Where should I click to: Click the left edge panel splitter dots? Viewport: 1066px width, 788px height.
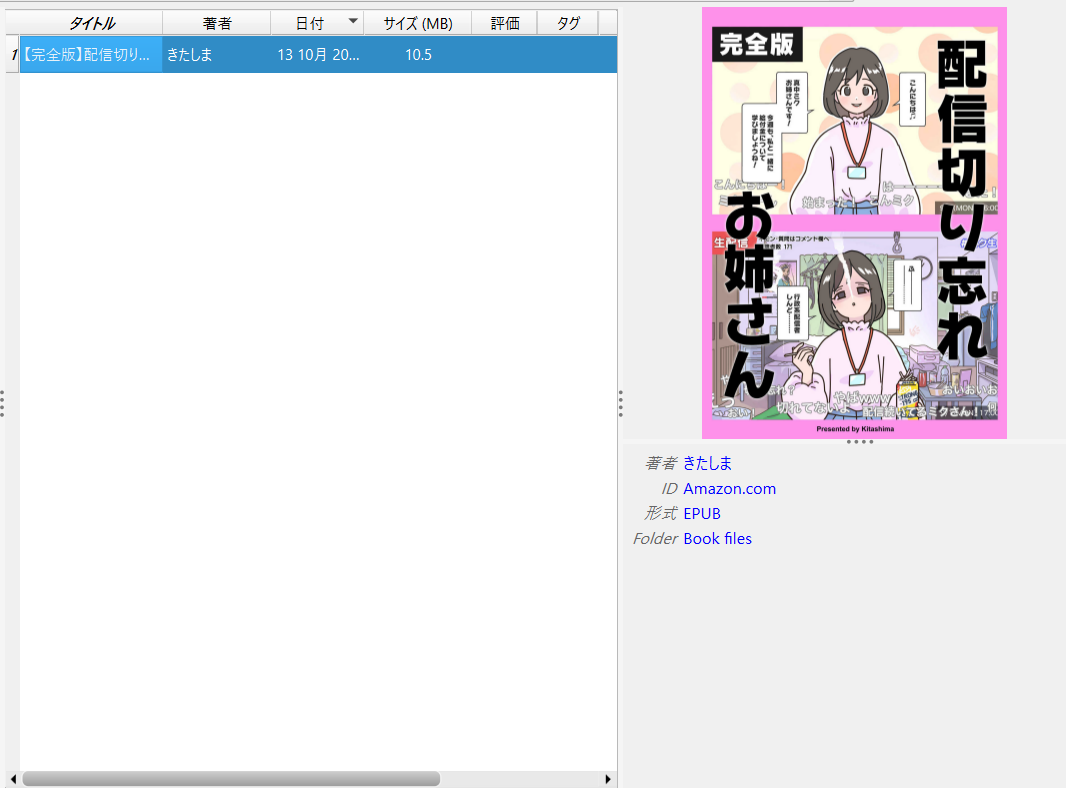point(4,403)
